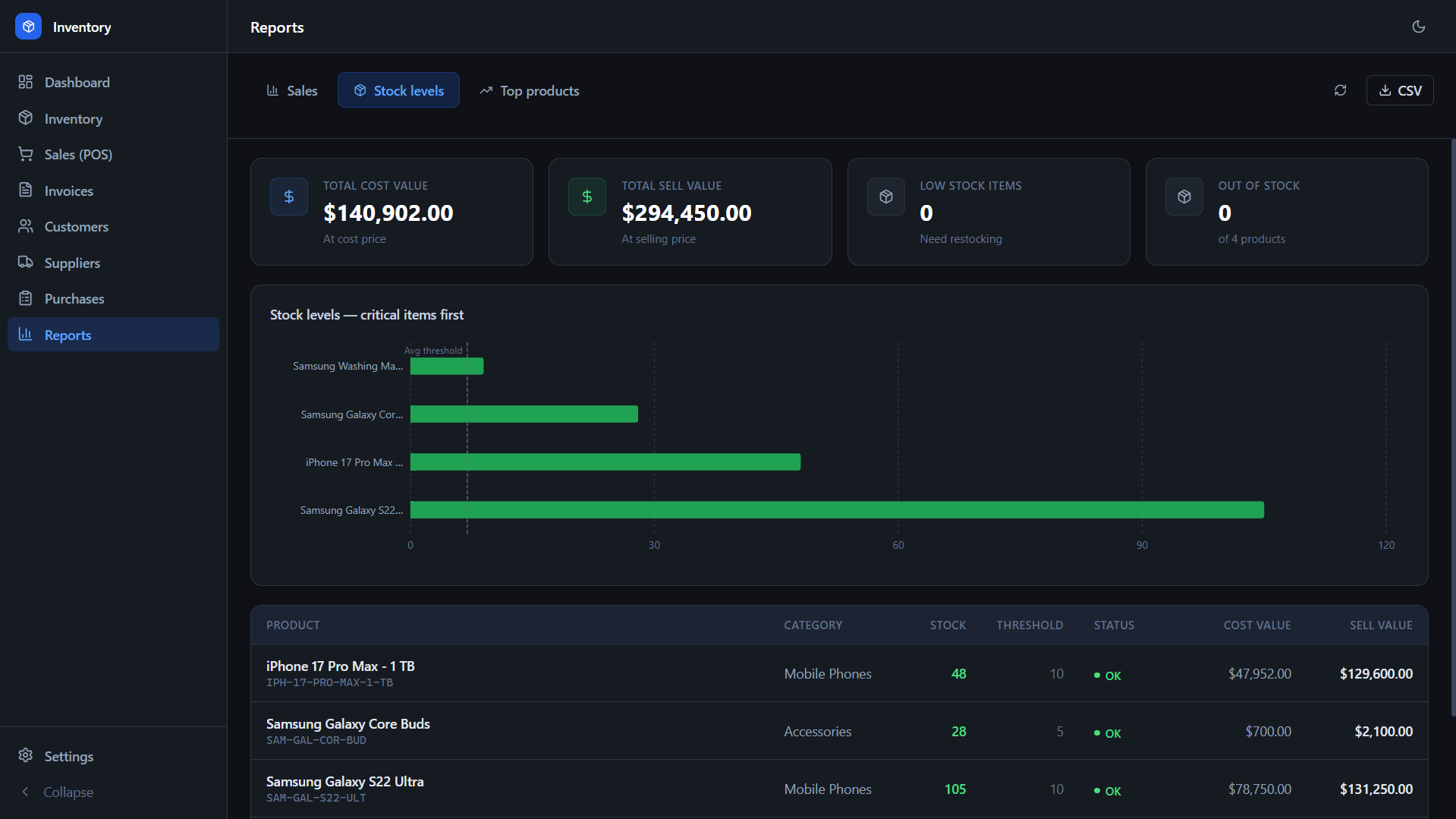The height and width of the screenshot is (819, 1456).
Task: Click the Samsung Galaxy S22 chart bar
Action: [837, 510]
